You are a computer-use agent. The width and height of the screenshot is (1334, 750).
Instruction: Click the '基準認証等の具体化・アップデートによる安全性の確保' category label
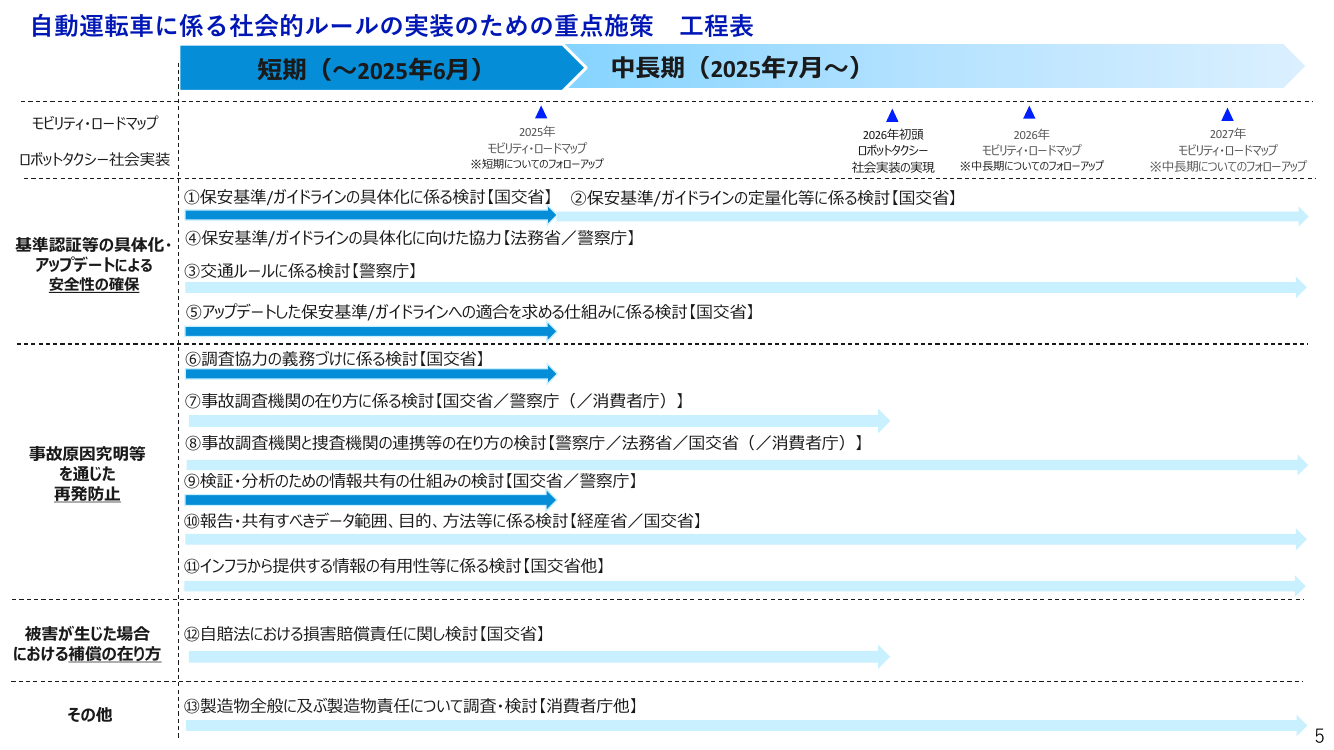(95, 265)
